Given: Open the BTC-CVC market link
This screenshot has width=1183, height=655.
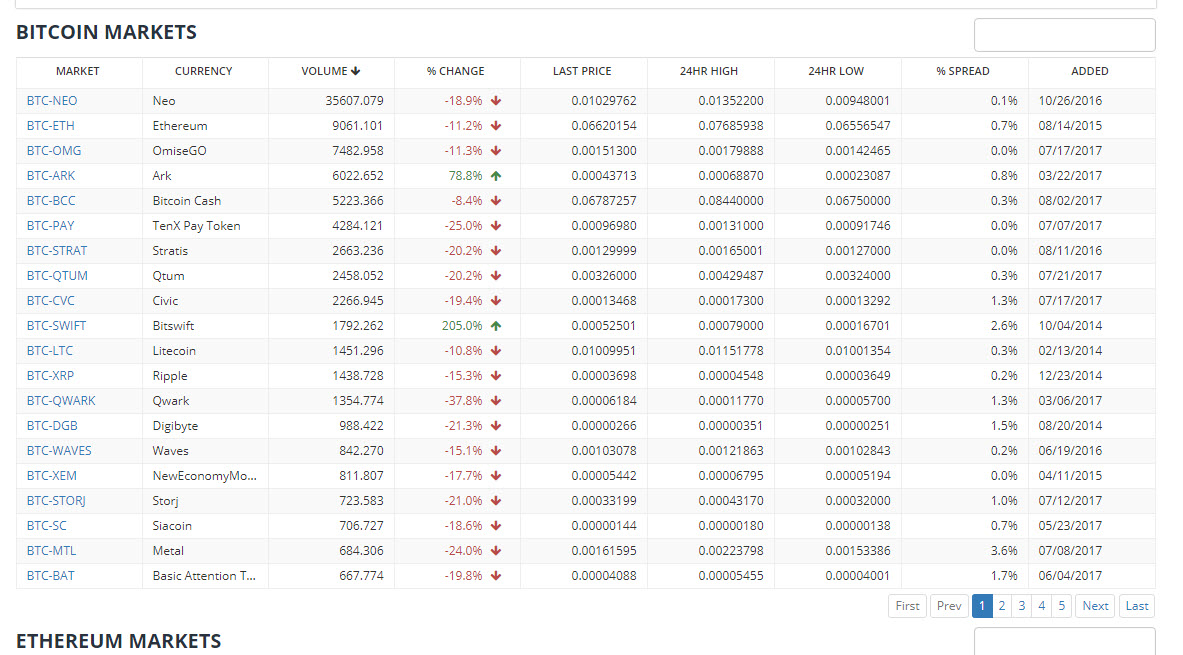Looking at the screenshot, I should [x=51, y=300].
